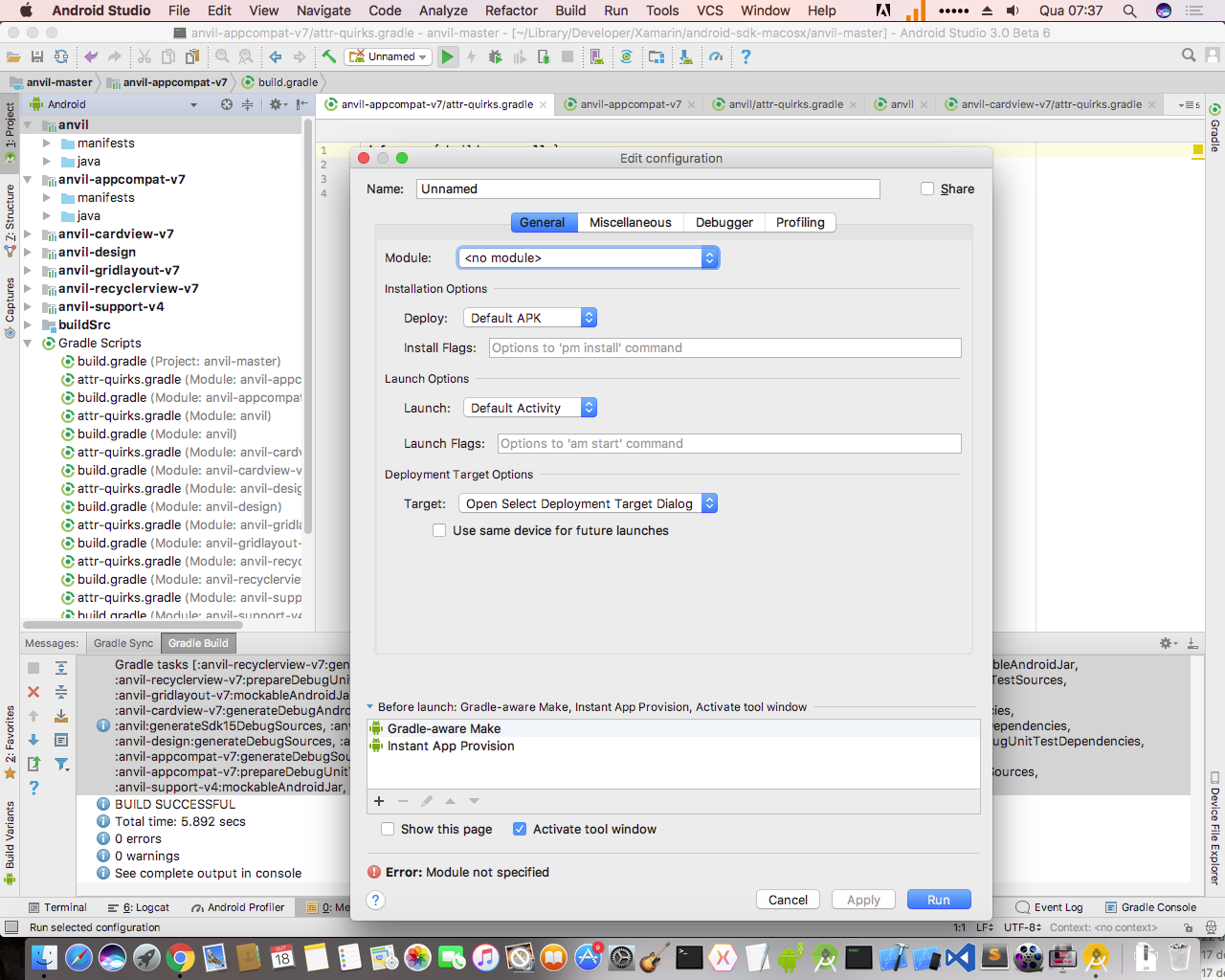Click the Cut scissors icon in the toolbar
Screen dimensions: 1225x980
coord(145,56)
